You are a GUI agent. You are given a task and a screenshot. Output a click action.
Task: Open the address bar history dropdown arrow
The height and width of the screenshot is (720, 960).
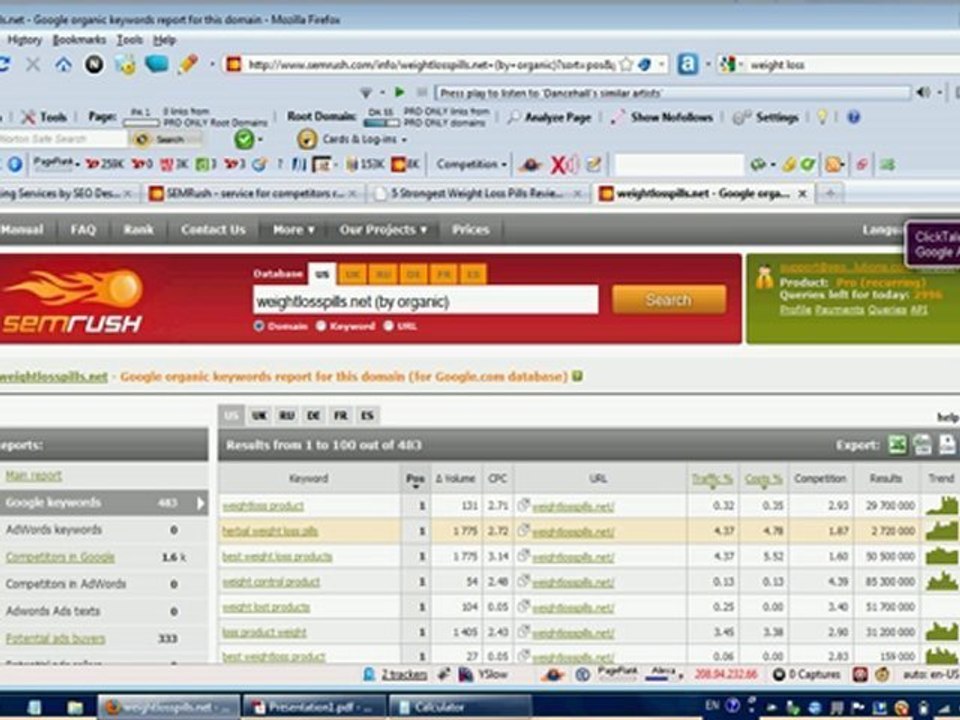[x=662, y=64]
